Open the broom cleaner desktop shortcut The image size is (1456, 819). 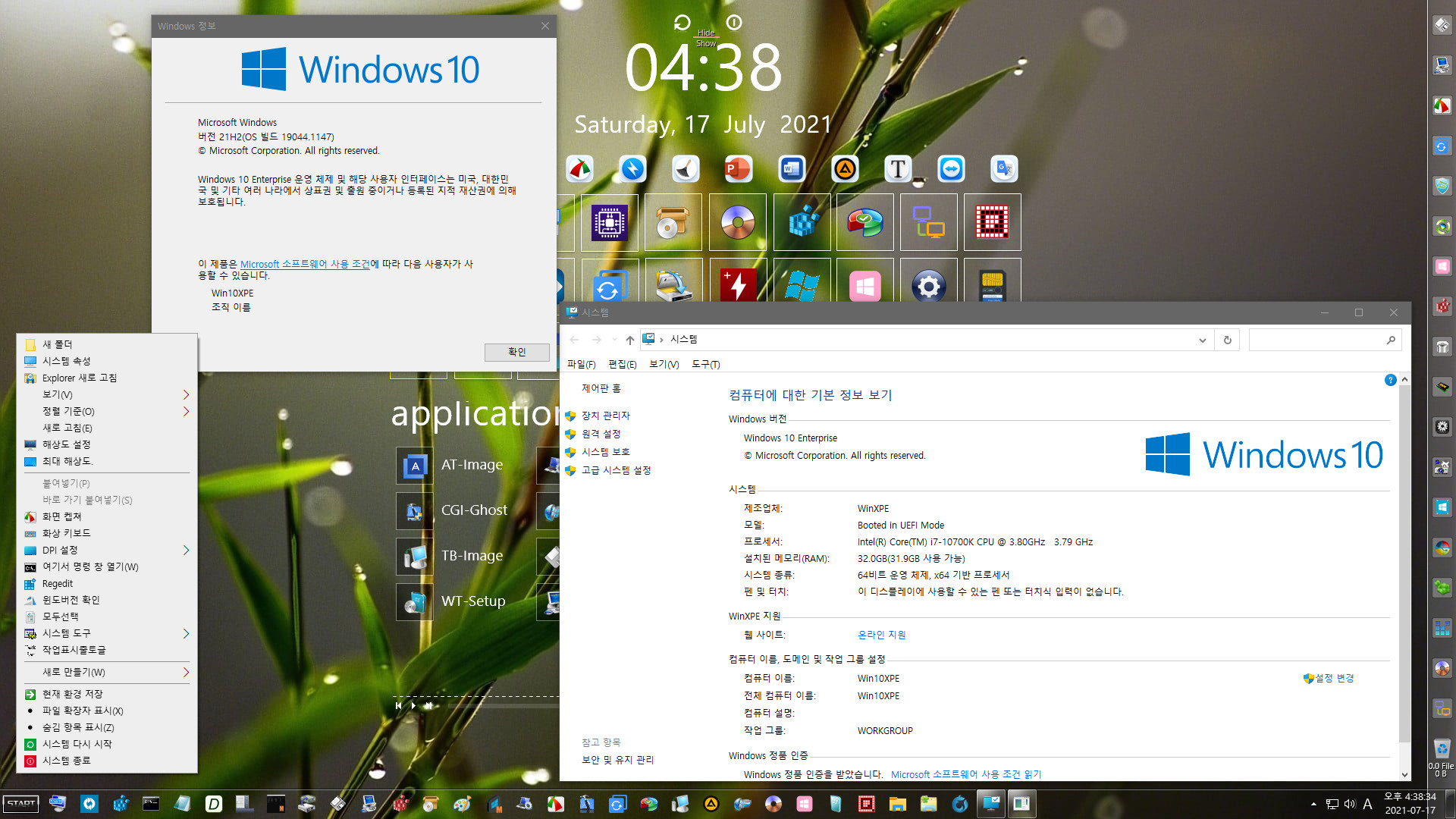click(x=686, y=168)
